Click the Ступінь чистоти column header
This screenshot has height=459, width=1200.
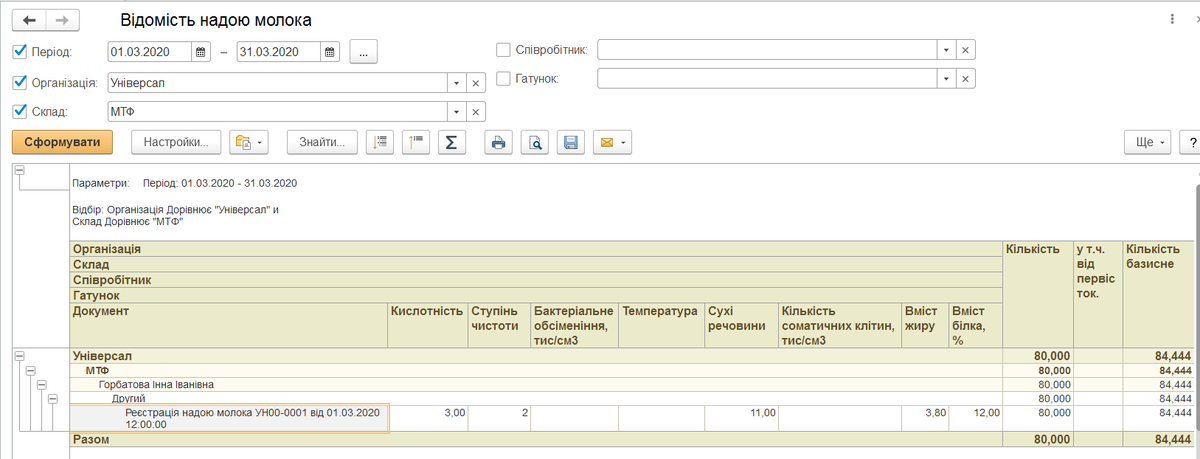pos(499,326)
